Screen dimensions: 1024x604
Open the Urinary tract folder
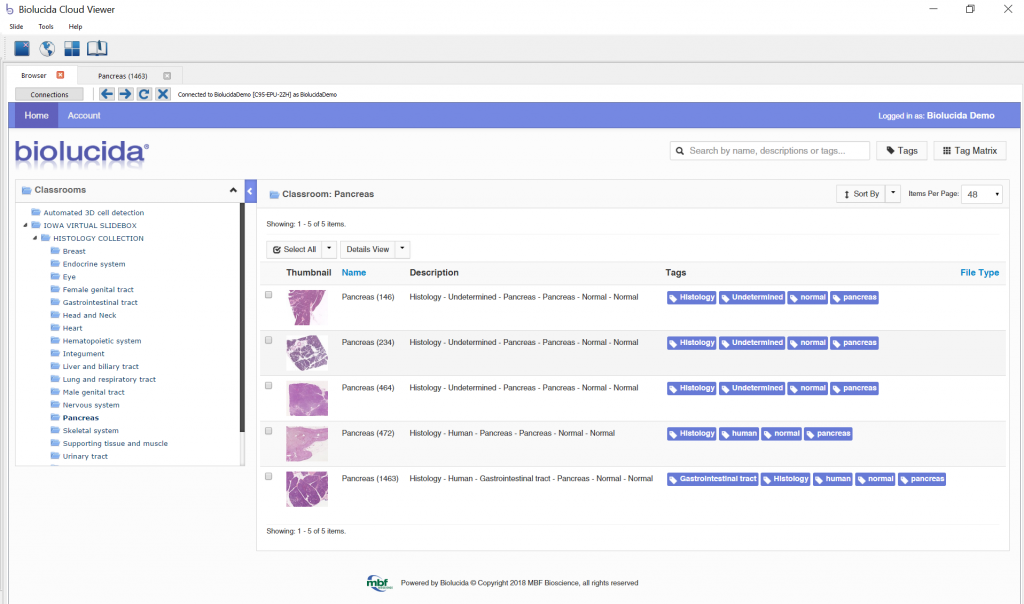pyautogui.click(x=85, y=456)
